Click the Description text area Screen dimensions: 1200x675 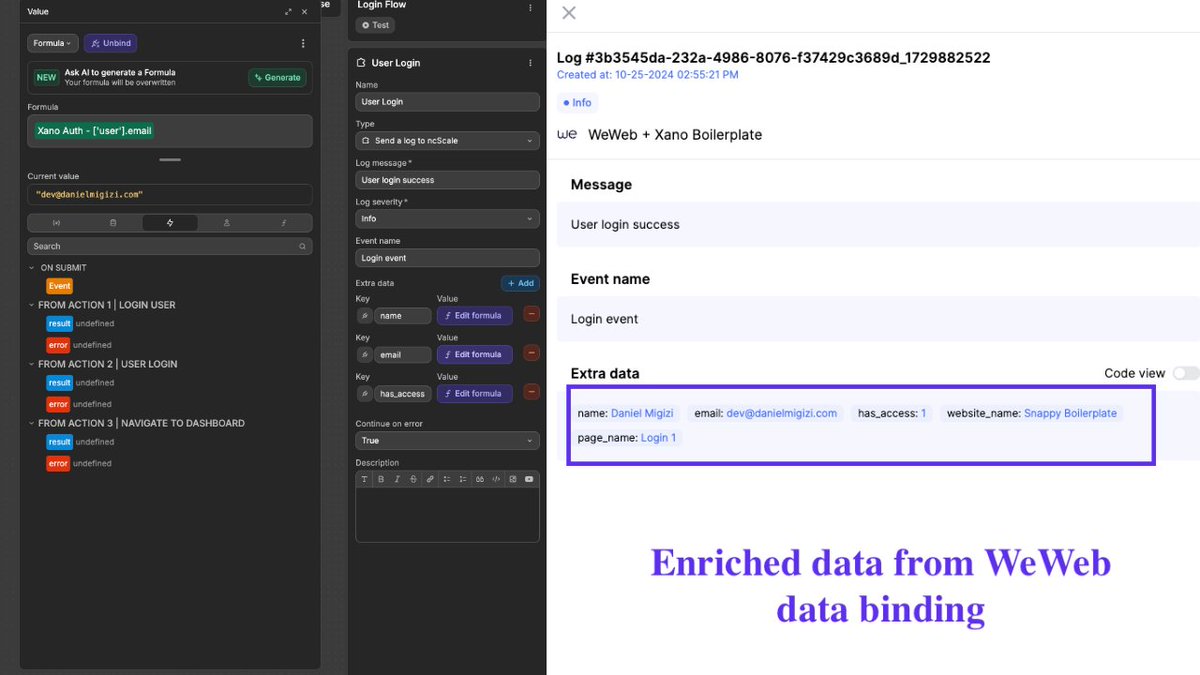tap(447, 514)
